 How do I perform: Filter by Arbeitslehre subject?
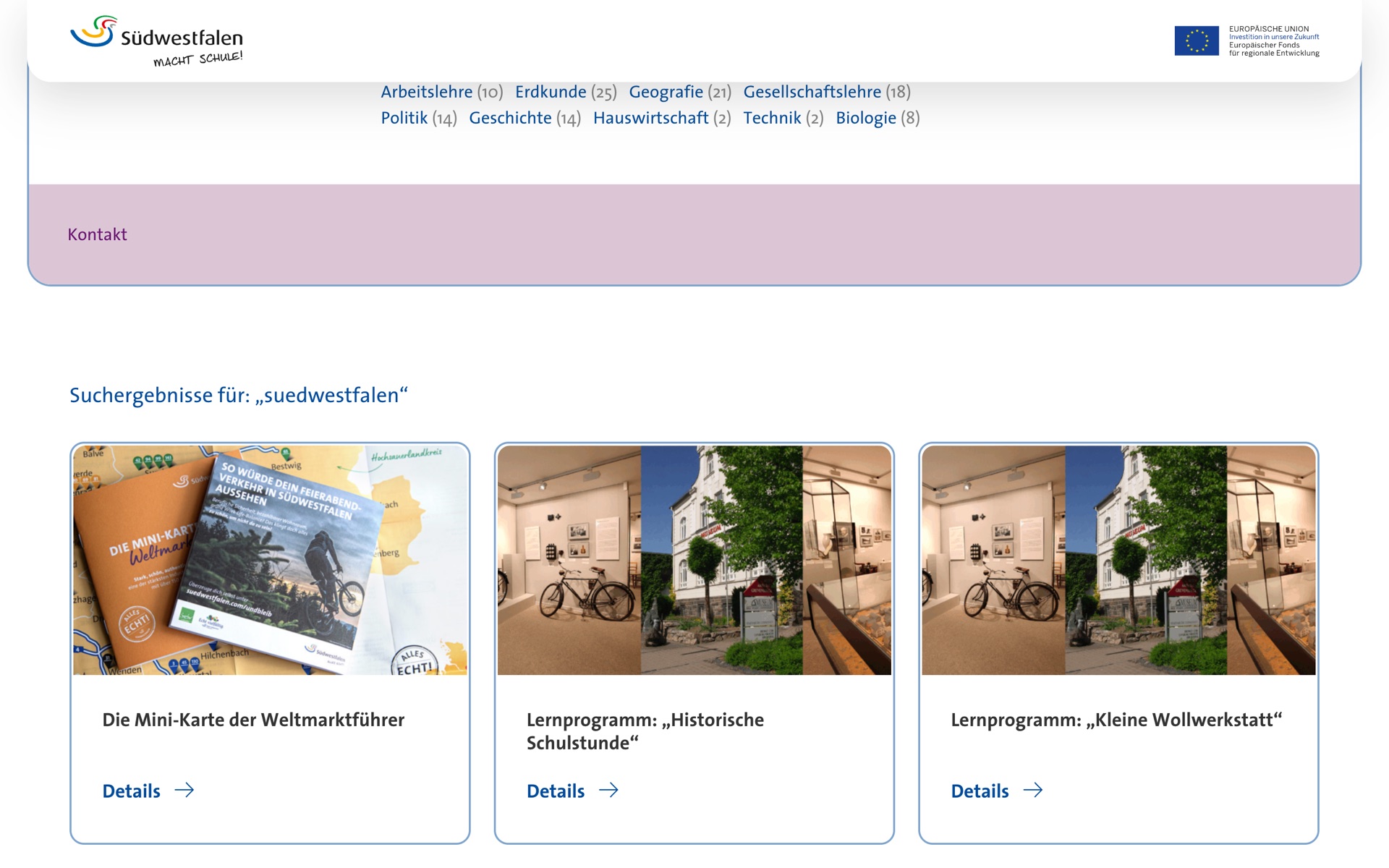coord(427,92)
